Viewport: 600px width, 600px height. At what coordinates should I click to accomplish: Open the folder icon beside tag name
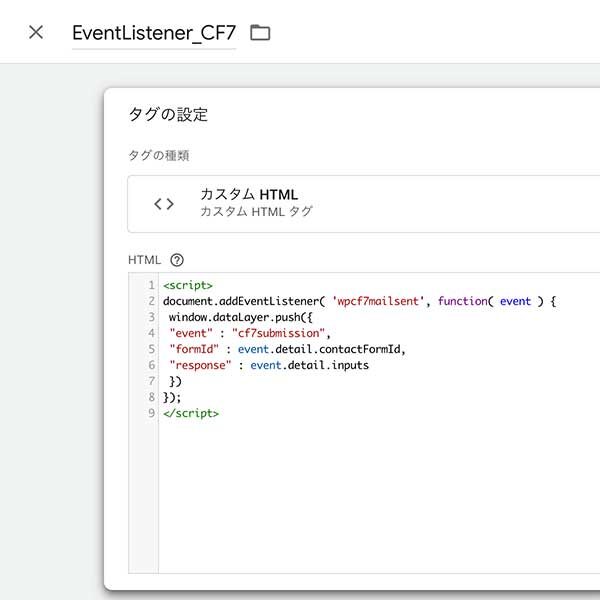click(260, 33)
